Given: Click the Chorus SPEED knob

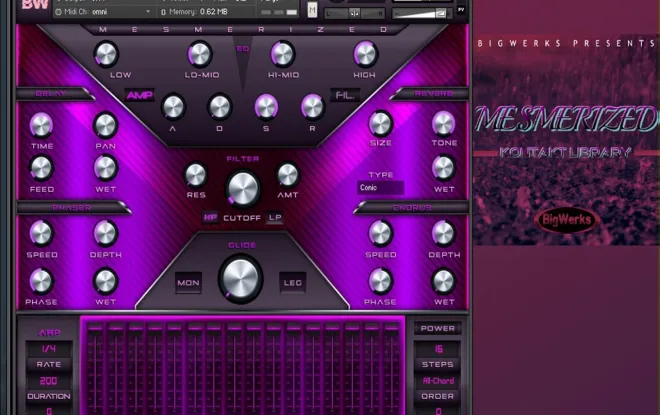Looking at the screenshot, I should pyautogui.click(x=381, y=233).
